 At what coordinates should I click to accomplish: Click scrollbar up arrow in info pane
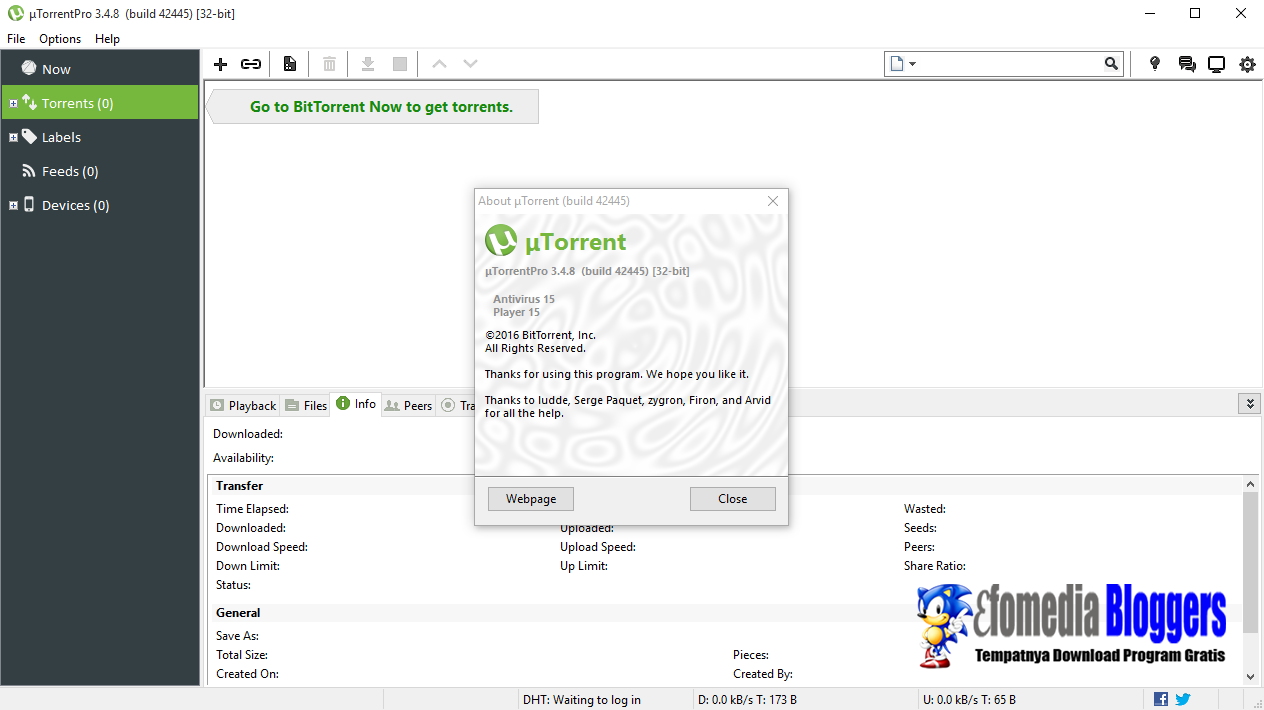[1250, 484]
